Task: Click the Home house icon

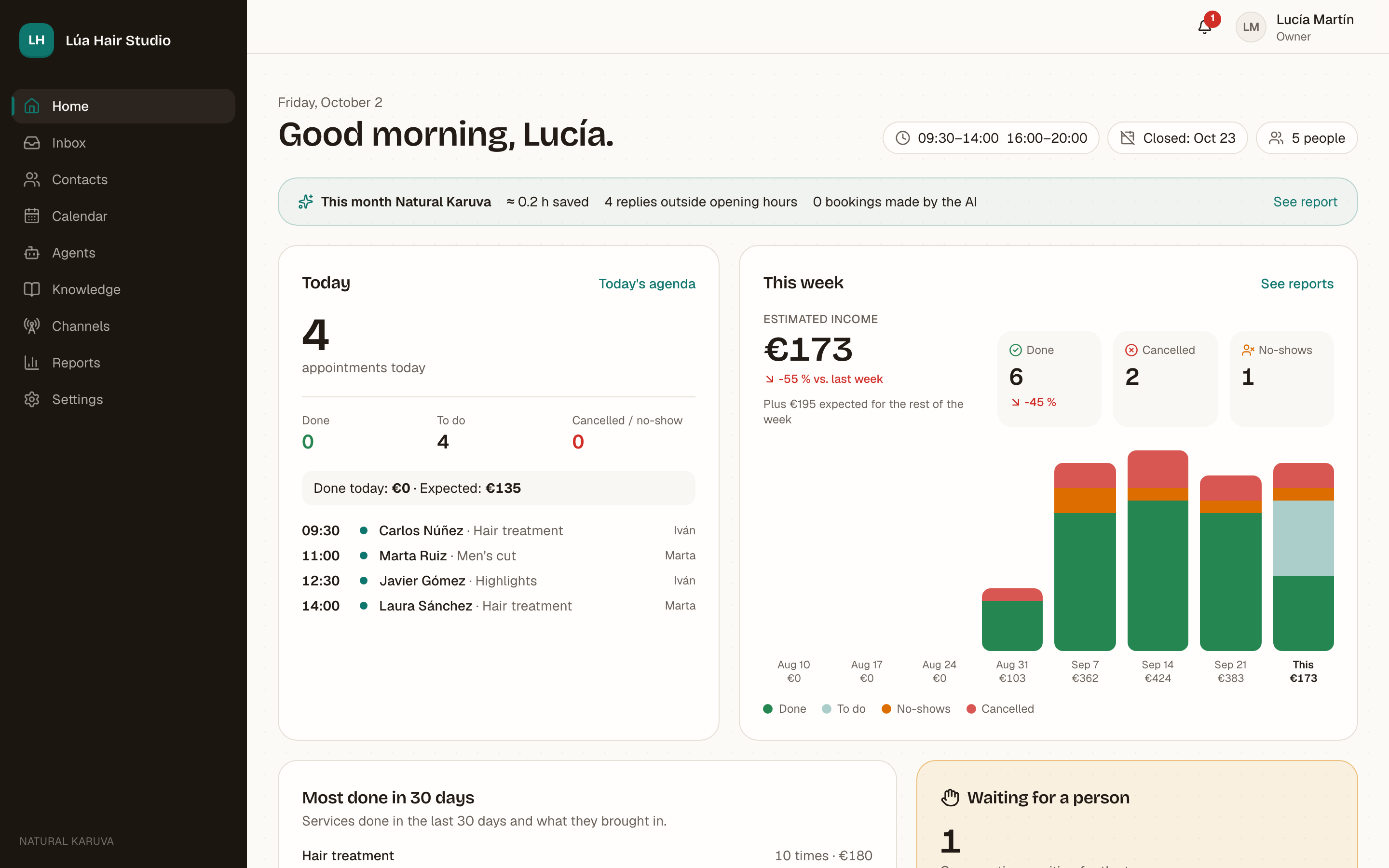Action: pyautogui.click(x=32, y=106)
